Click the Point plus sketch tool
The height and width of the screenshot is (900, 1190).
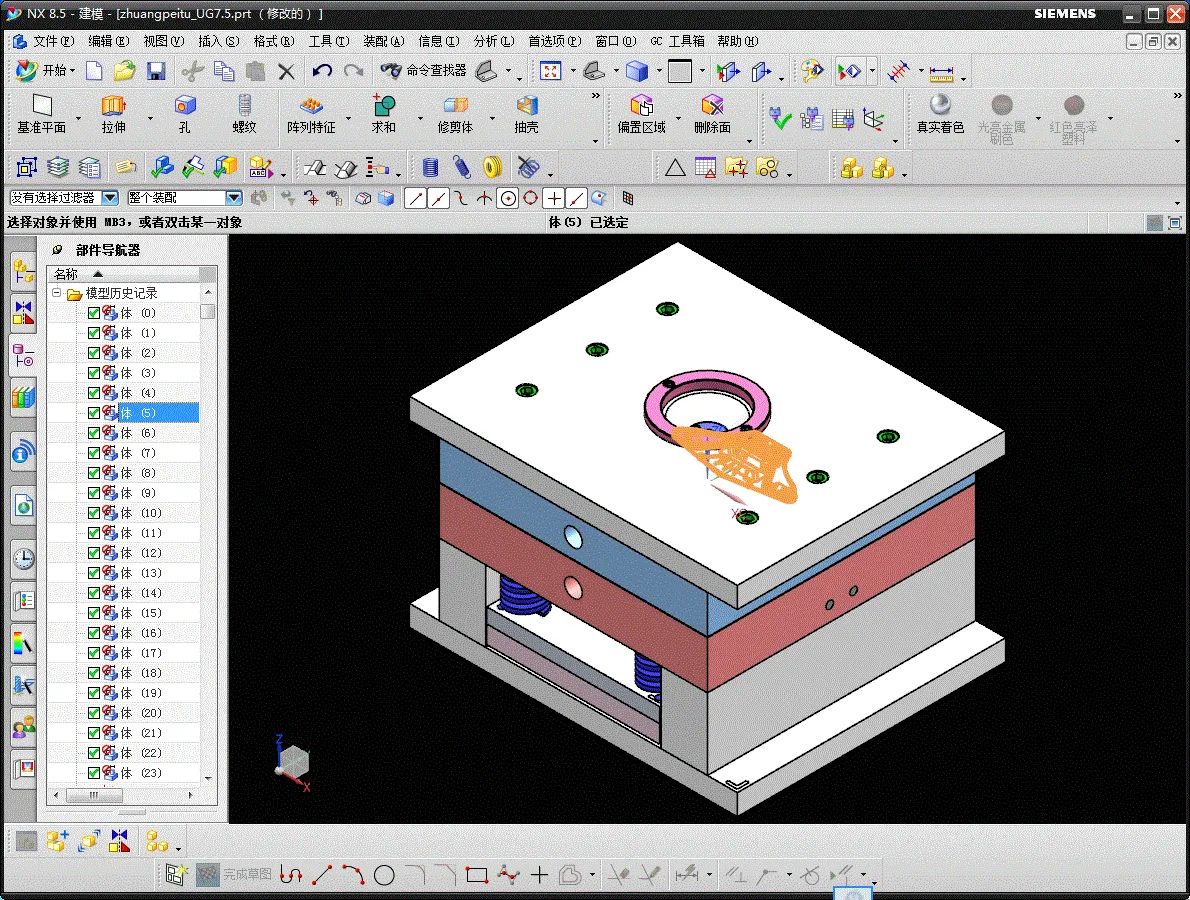click(x=540, y=875)
